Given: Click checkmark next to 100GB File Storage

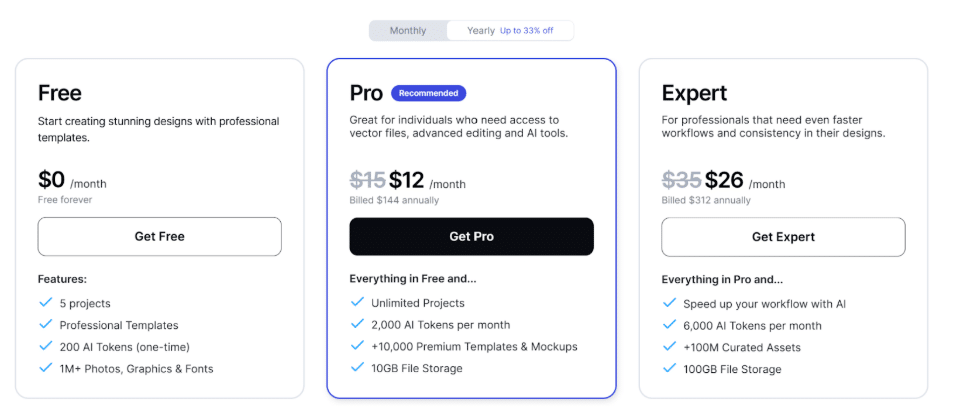Looking at the screenshot, I should (x=669, y=369).
